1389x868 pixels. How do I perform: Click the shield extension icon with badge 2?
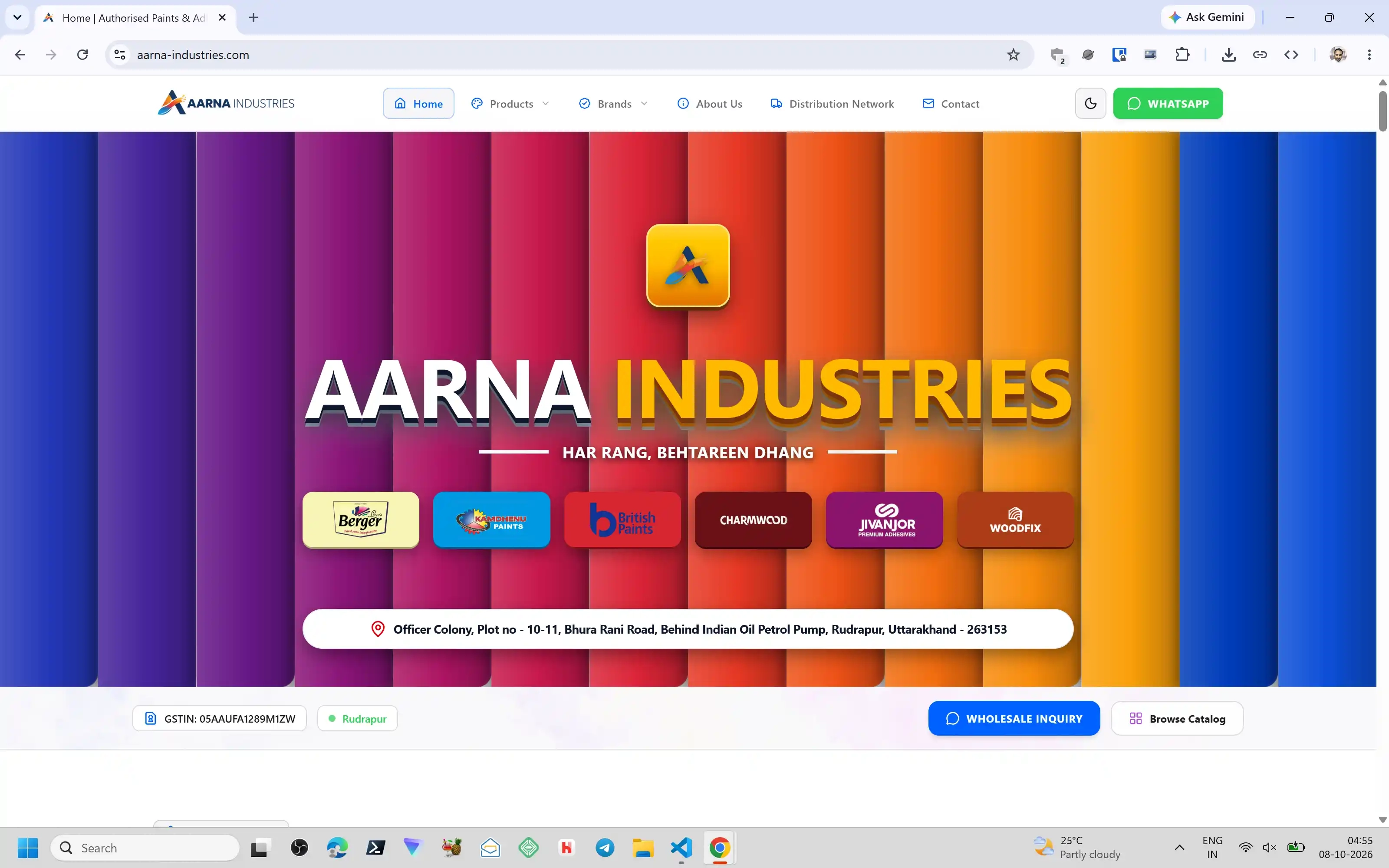1057,55
